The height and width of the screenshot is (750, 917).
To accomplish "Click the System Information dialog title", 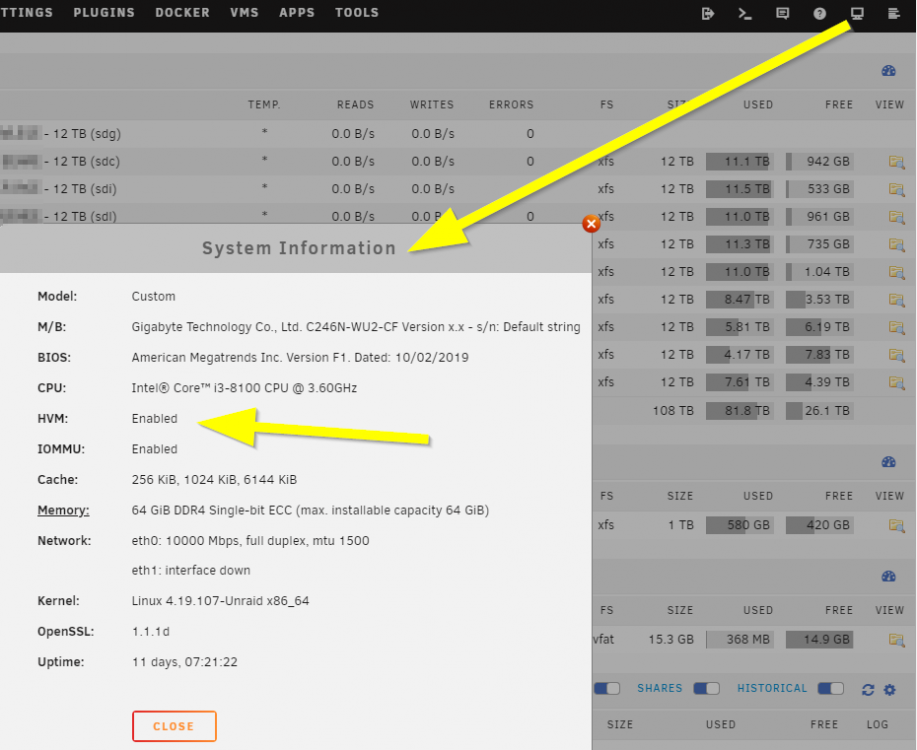I will pos(299,248).
